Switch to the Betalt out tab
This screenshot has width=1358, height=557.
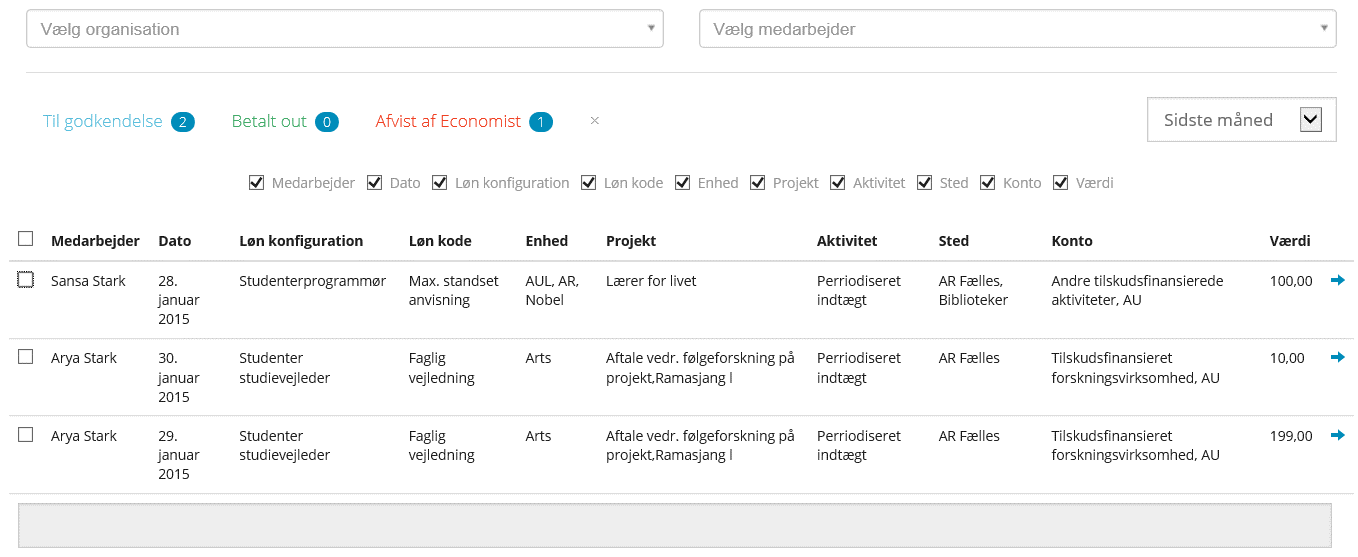(269, 121)
